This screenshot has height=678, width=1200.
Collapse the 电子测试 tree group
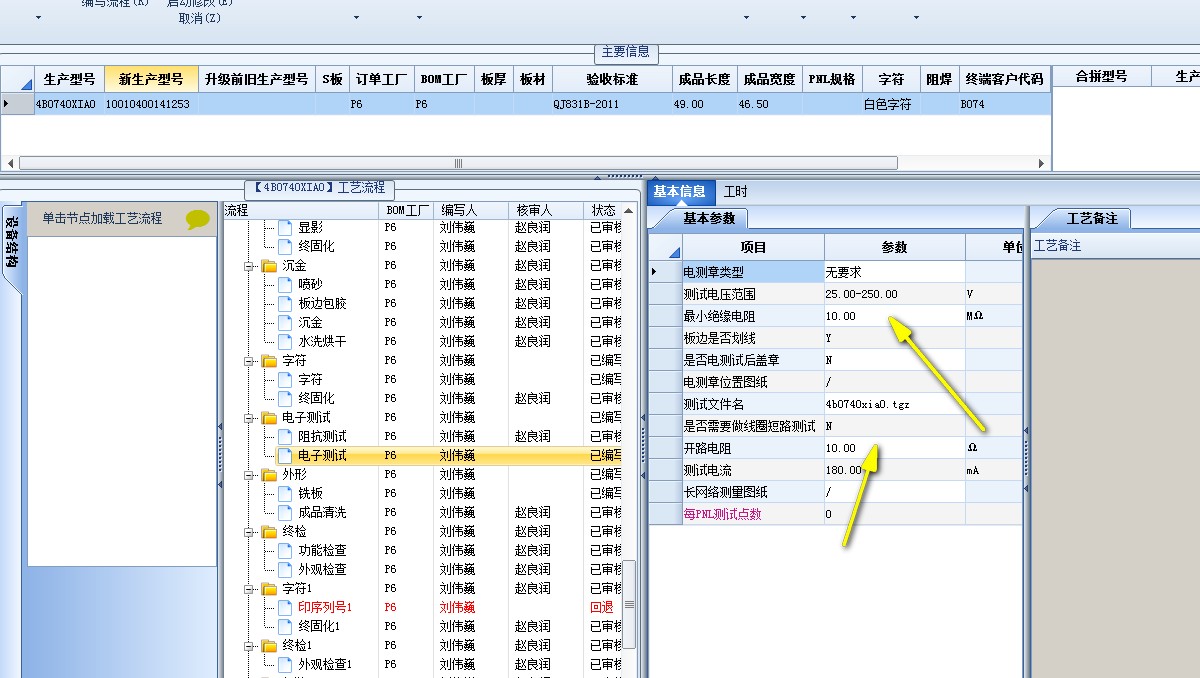click(x=249, y=418)
